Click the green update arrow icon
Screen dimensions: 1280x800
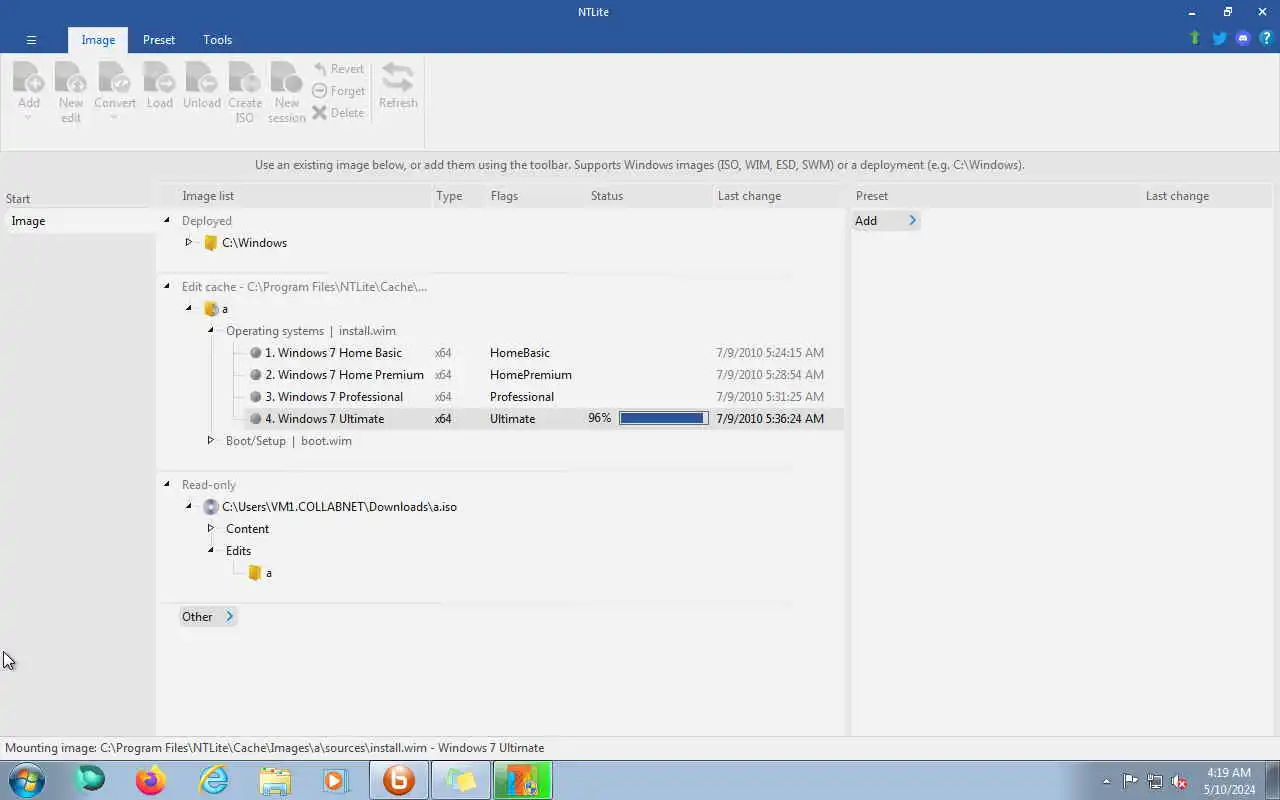coord(1194,38)
